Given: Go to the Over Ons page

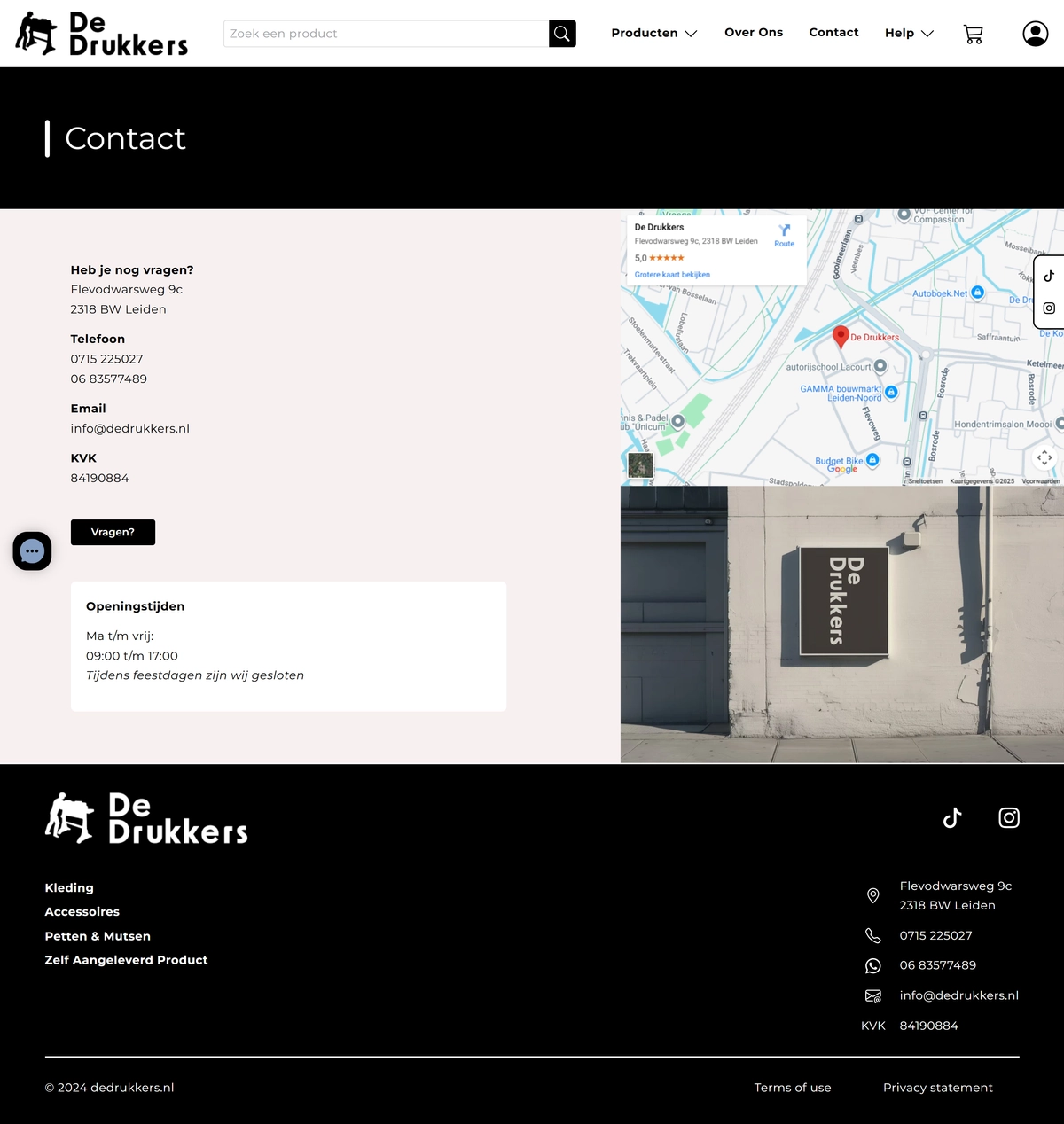Looking at the screenshot, I should click(754, 33).
